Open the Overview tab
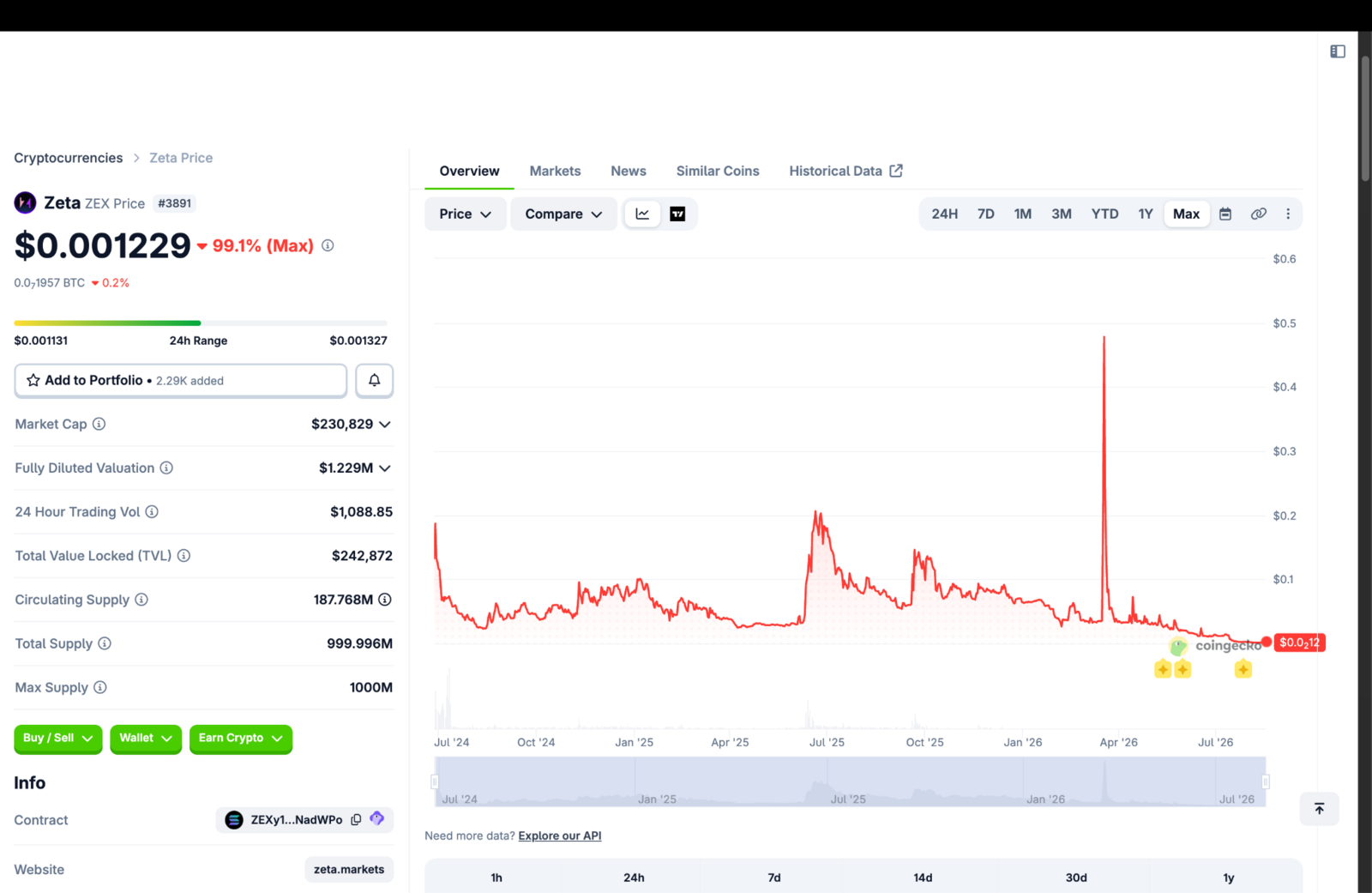 (469, 171)
